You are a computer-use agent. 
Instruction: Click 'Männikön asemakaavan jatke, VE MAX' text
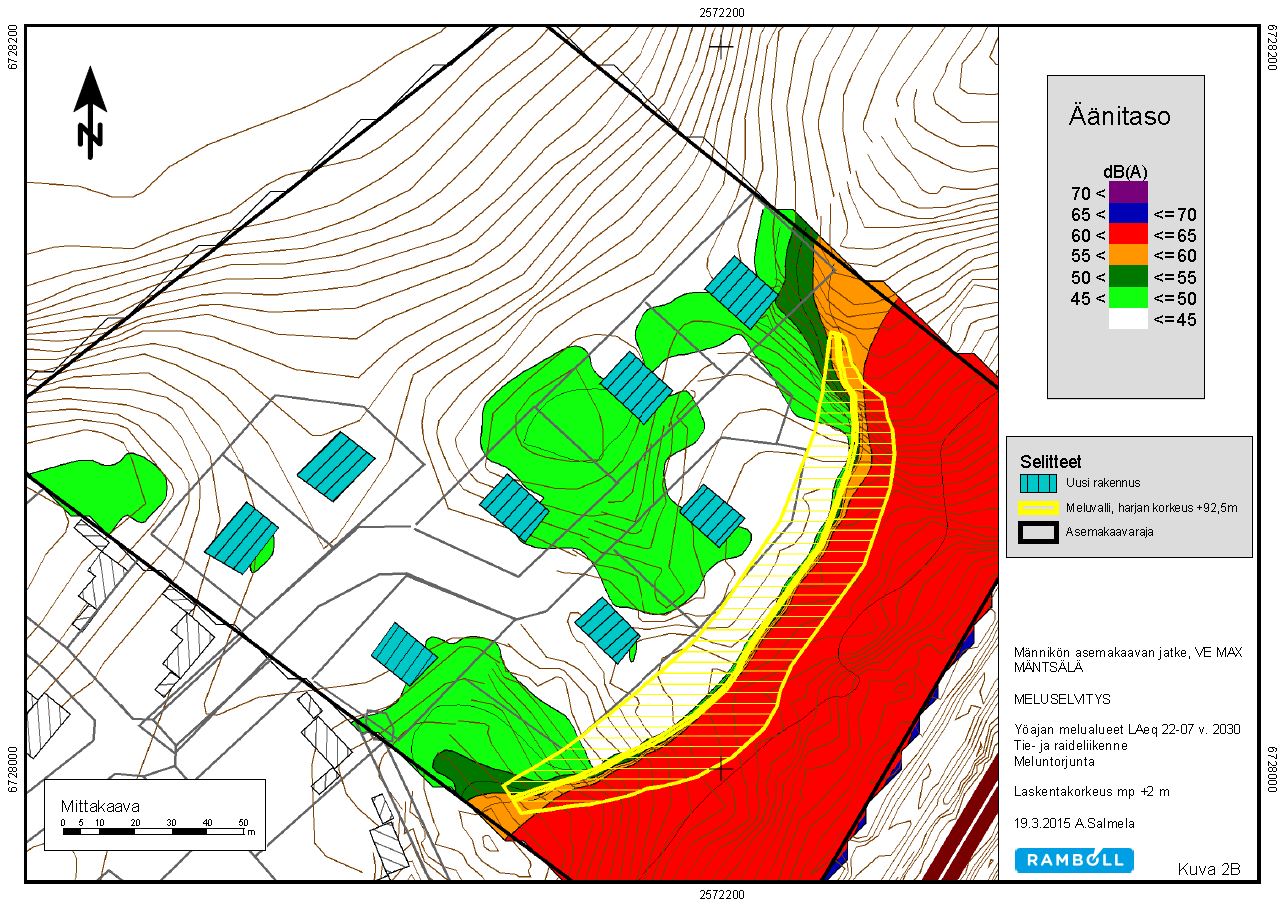[x=1128, y=652]
